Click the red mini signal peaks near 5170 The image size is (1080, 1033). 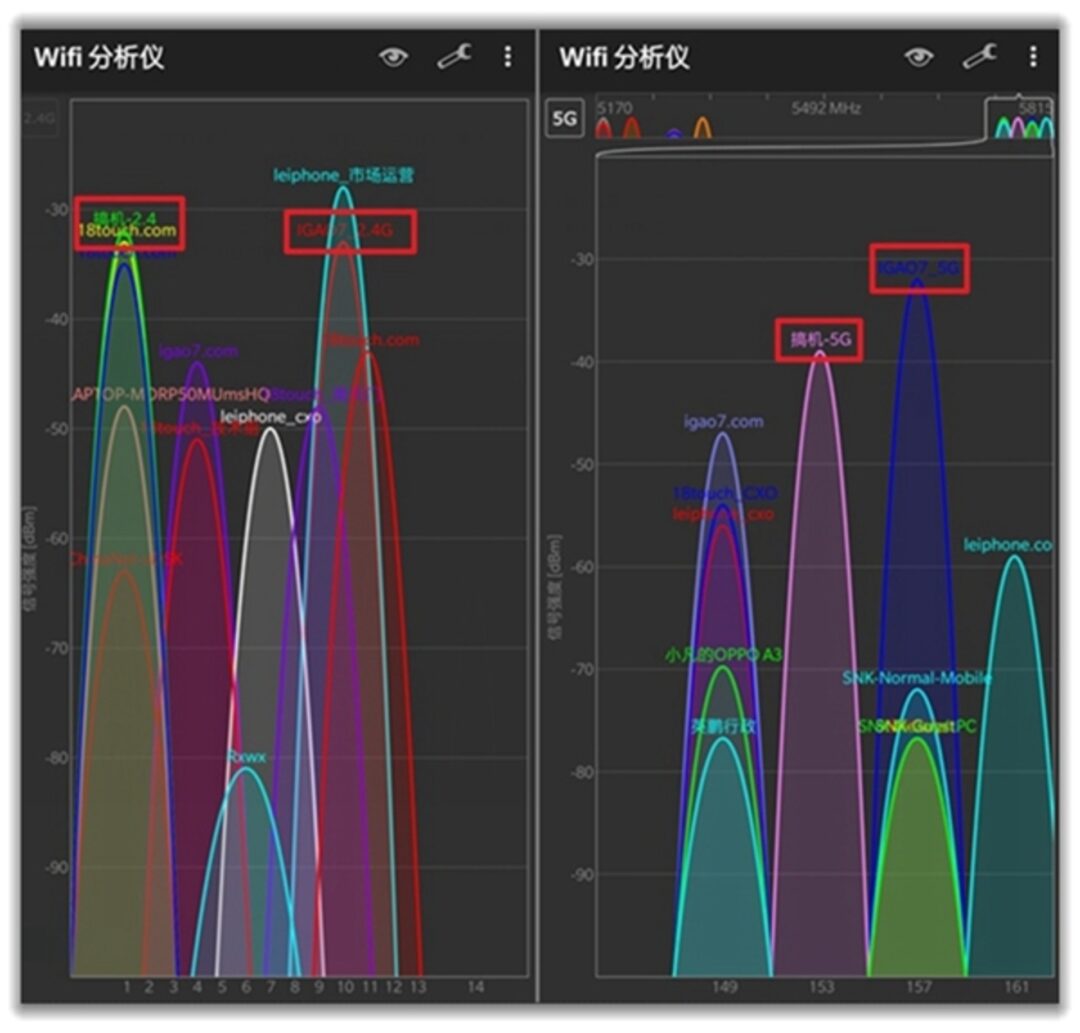click(x=618, y=128)
